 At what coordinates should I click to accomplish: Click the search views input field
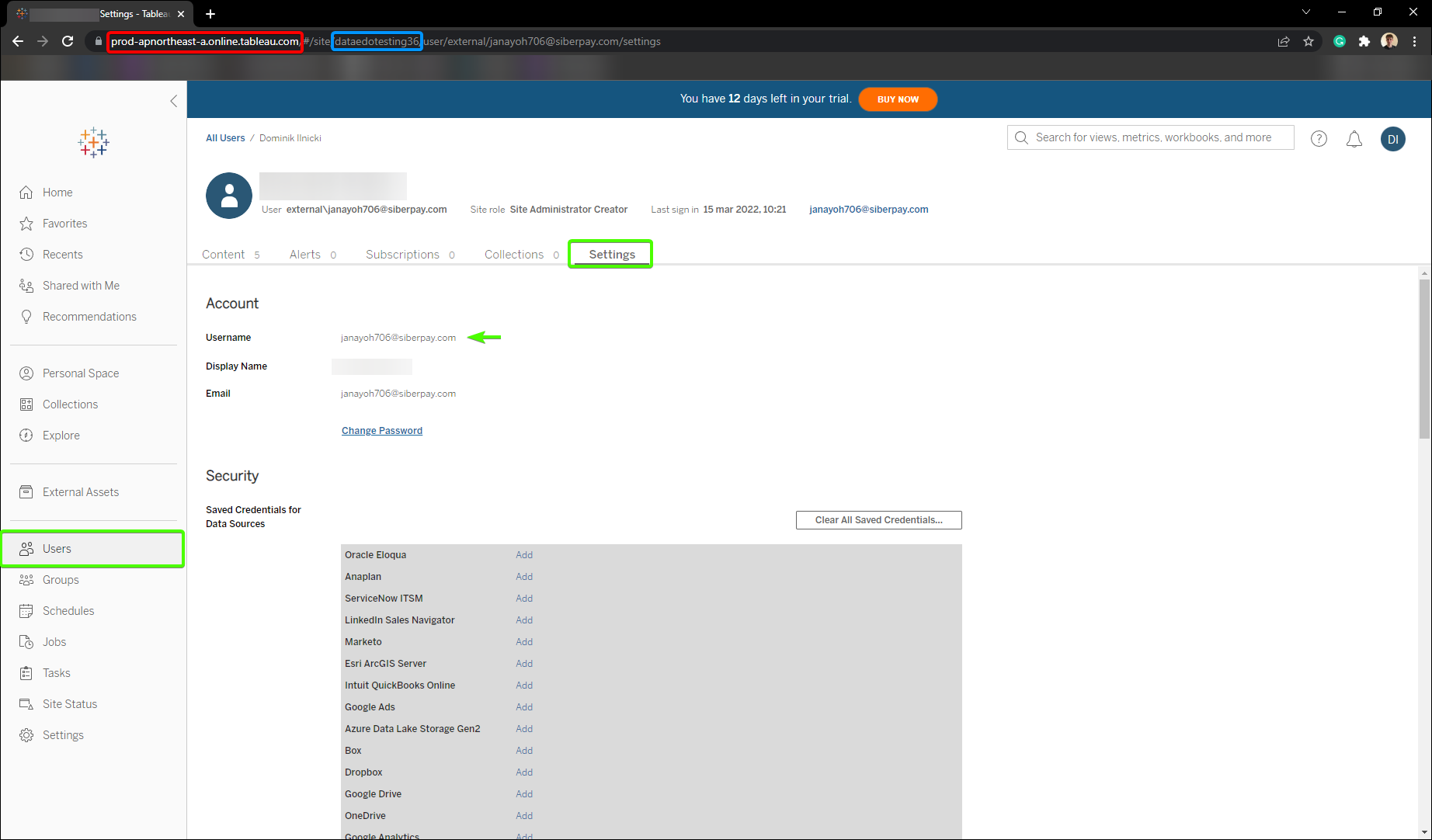tap(1153, 137)
